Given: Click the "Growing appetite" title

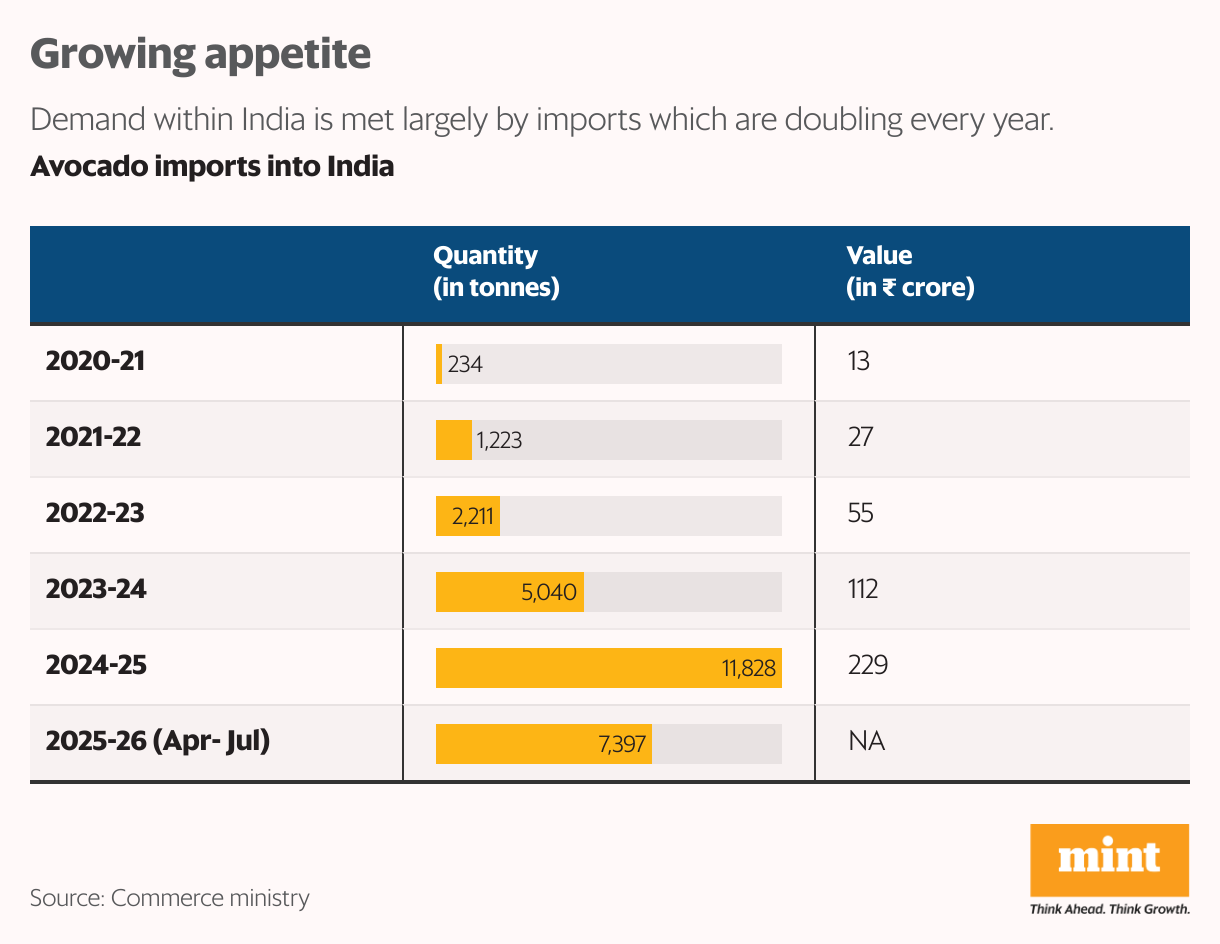Looking at the screenshot, I should (201, 54).
